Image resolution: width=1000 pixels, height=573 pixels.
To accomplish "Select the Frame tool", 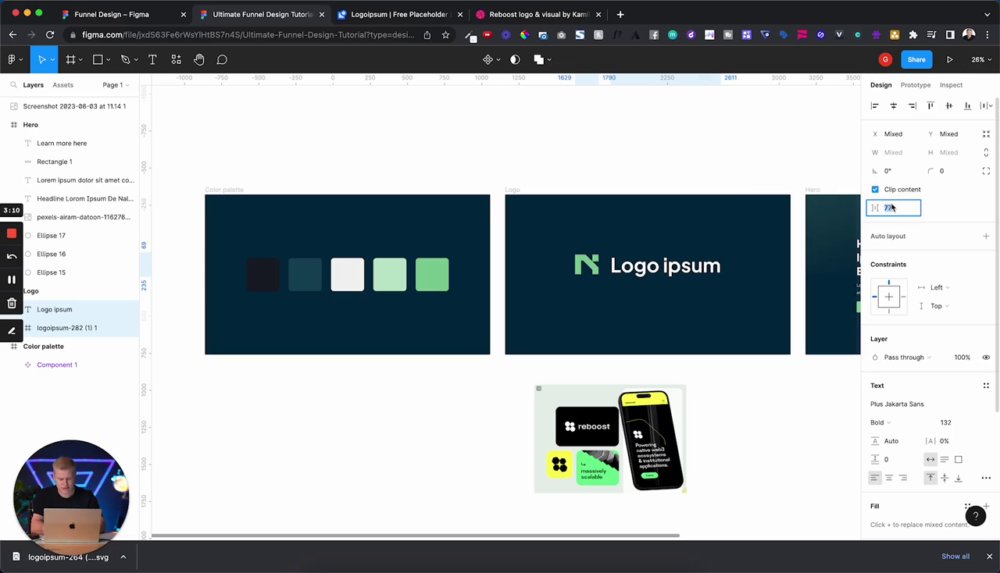I will click(70, 59).
